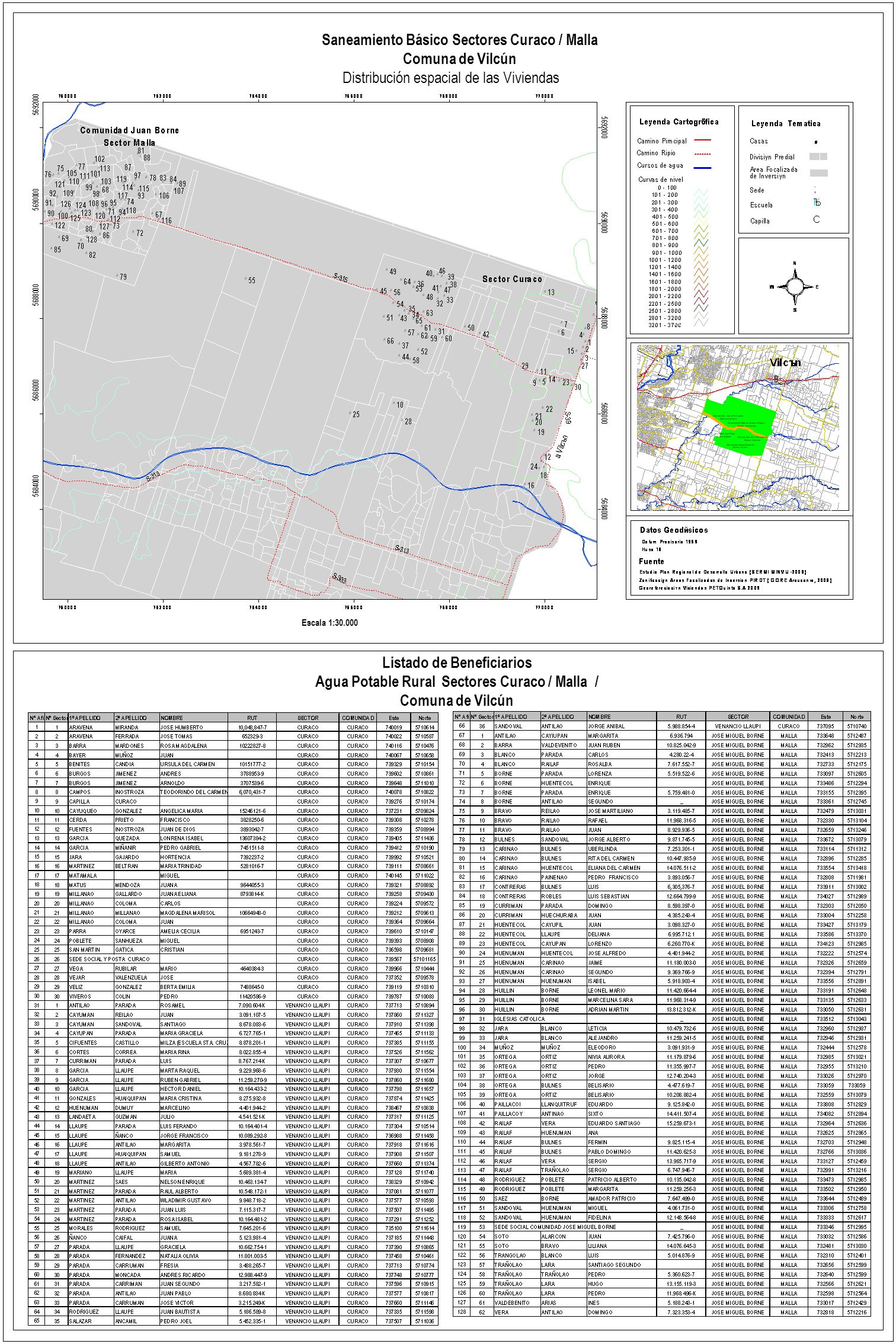Click the Leyenda Tematica heading

tap(786, 124)
